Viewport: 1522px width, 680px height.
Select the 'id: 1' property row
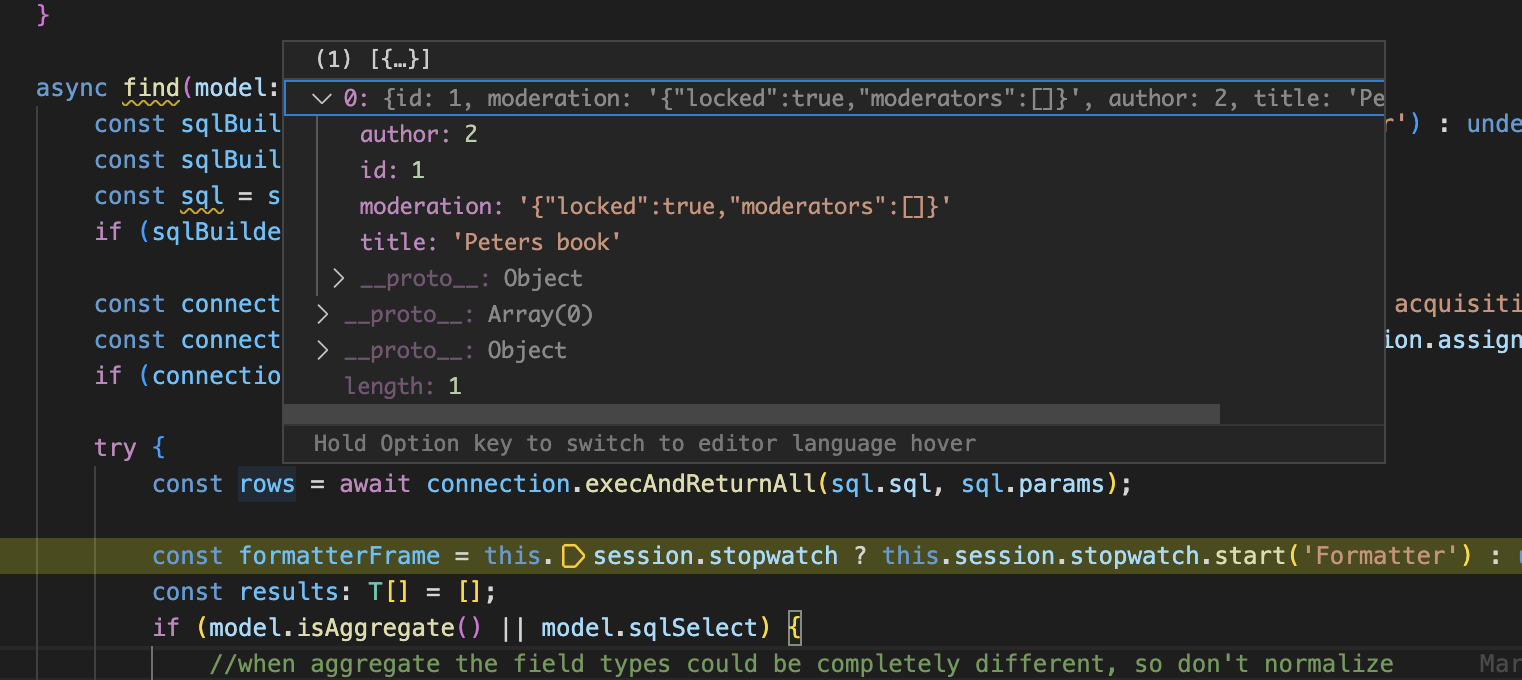(834, 170)
